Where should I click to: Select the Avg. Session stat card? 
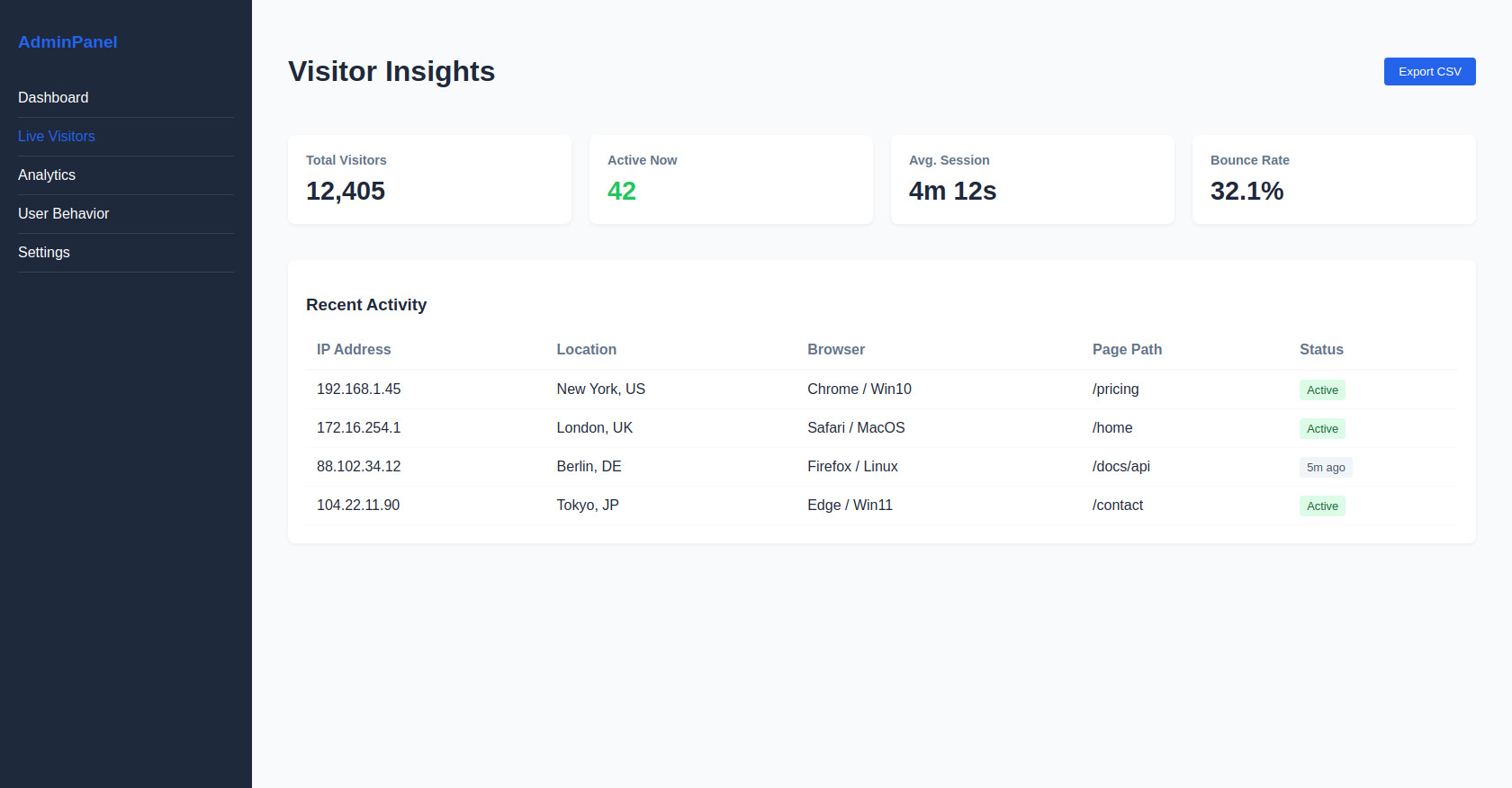1032,179
